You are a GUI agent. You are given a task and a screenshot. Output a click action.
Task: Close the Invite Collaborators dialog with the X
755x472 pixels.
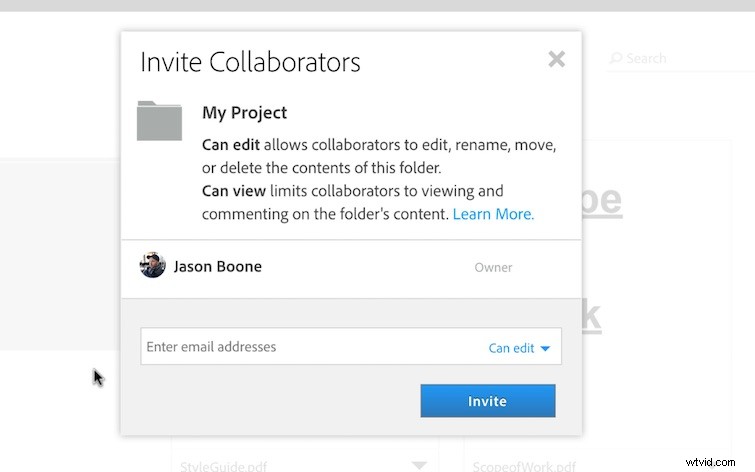[556, 59]
